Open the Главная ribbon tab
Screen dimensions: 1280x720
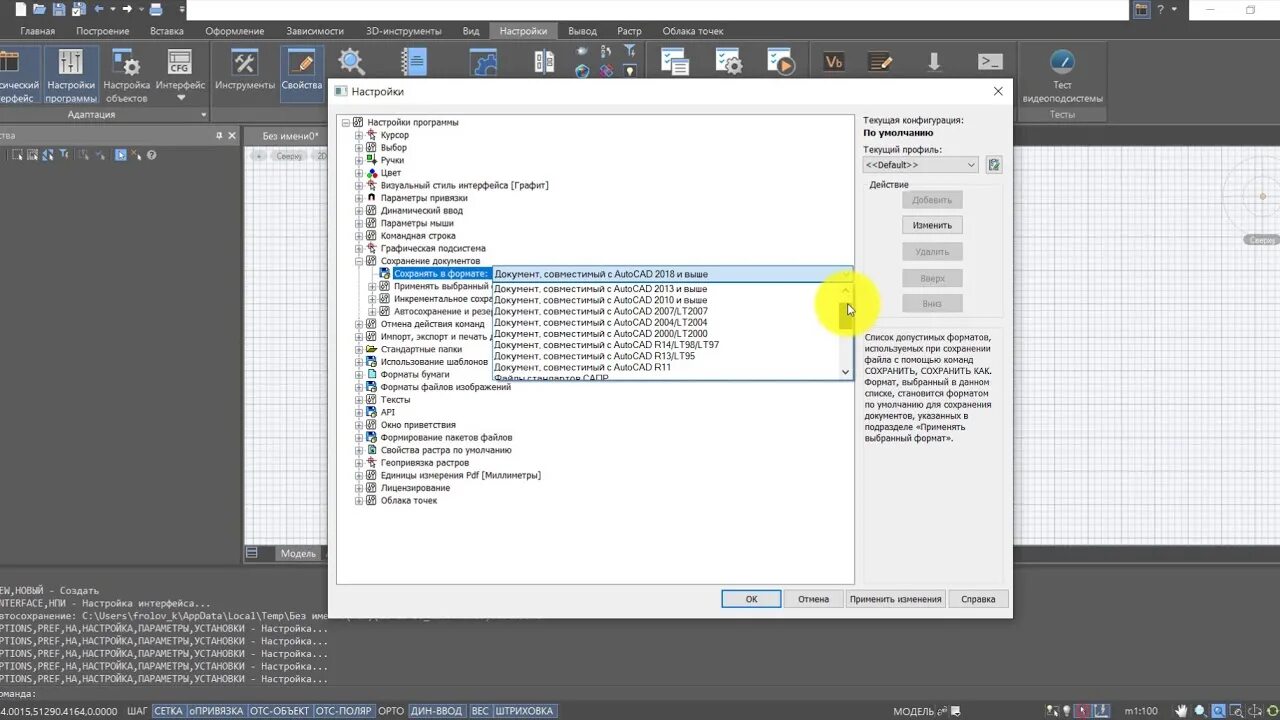click(38, 31)
